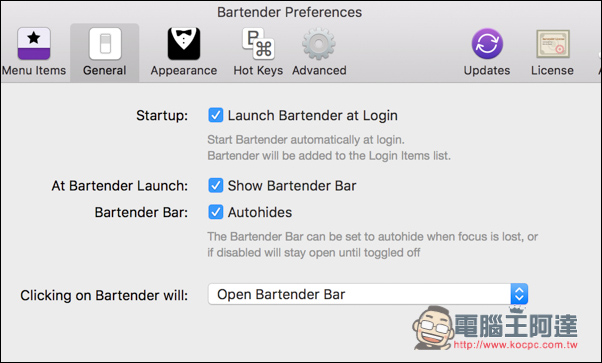Click the Autohides label text
602x363 pixels.
(260, 212)
